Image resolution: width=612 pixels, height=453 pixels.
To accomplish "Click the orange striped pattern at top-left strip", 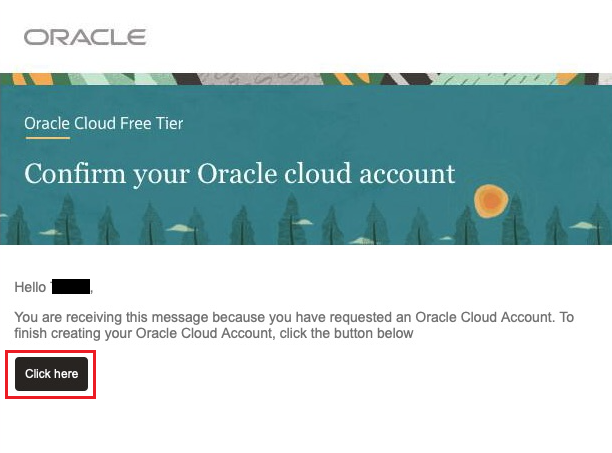I will click(x=25, y=79).
